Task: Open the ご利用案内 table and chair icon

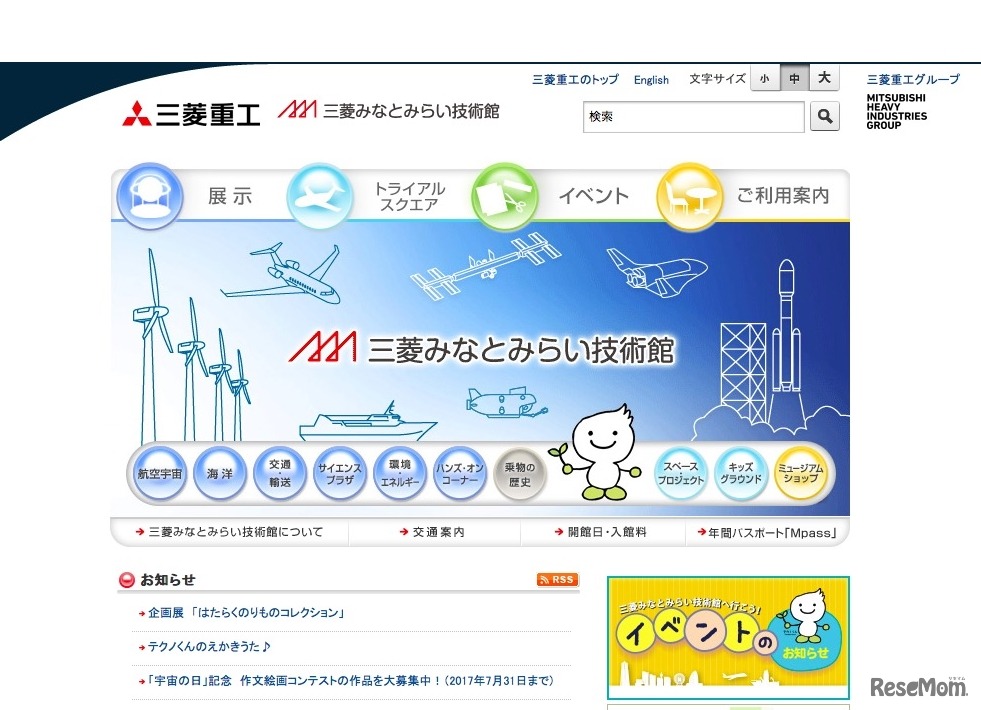Action: (689, 196)
